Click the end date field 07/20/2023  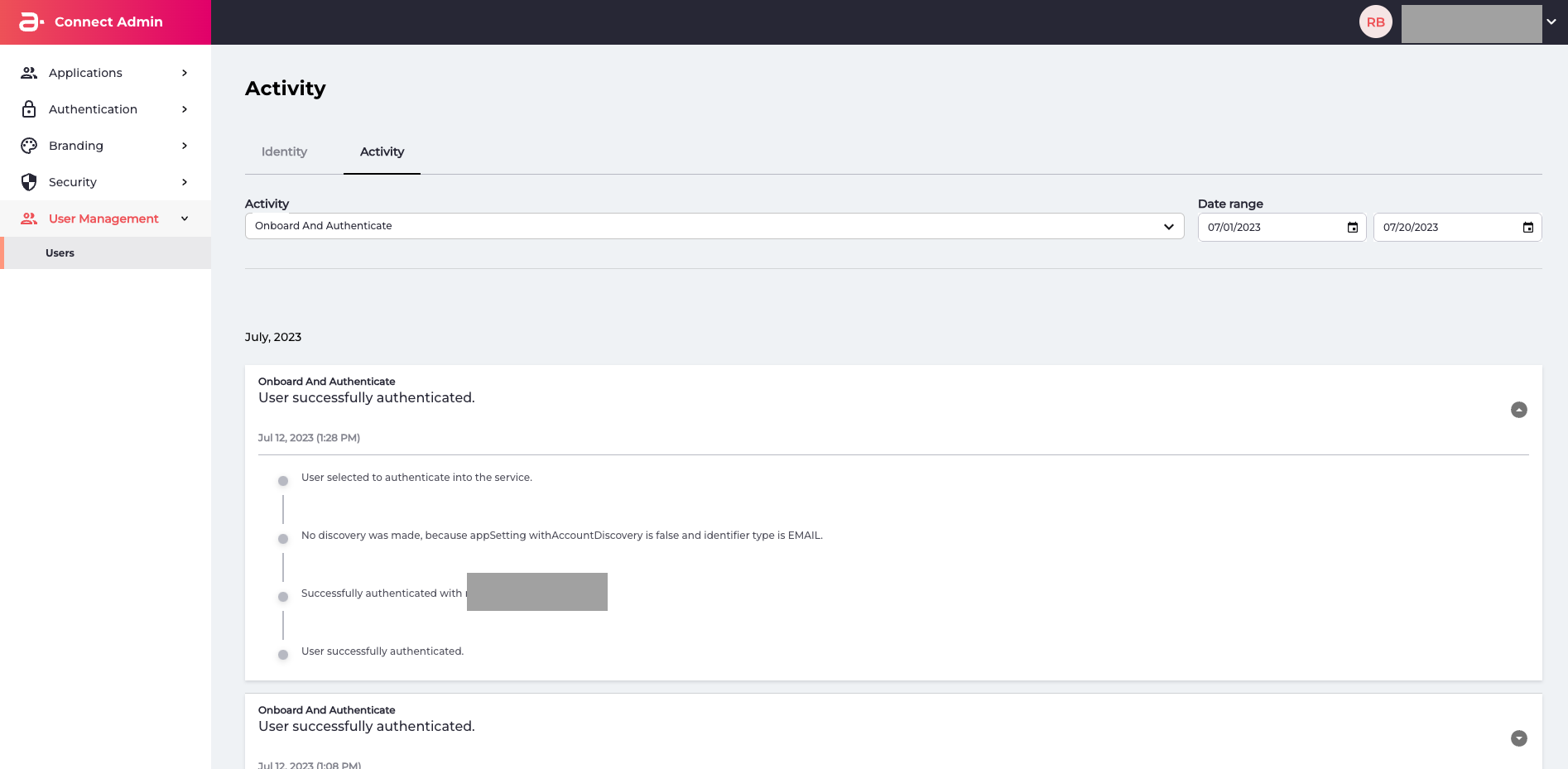tap(1457, 228)
